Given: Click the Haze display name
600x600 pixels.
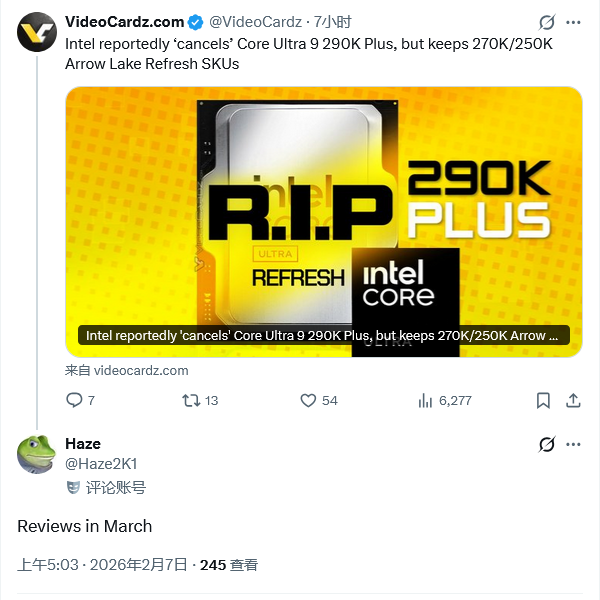Looking at the screenshot, I should 83,444.
